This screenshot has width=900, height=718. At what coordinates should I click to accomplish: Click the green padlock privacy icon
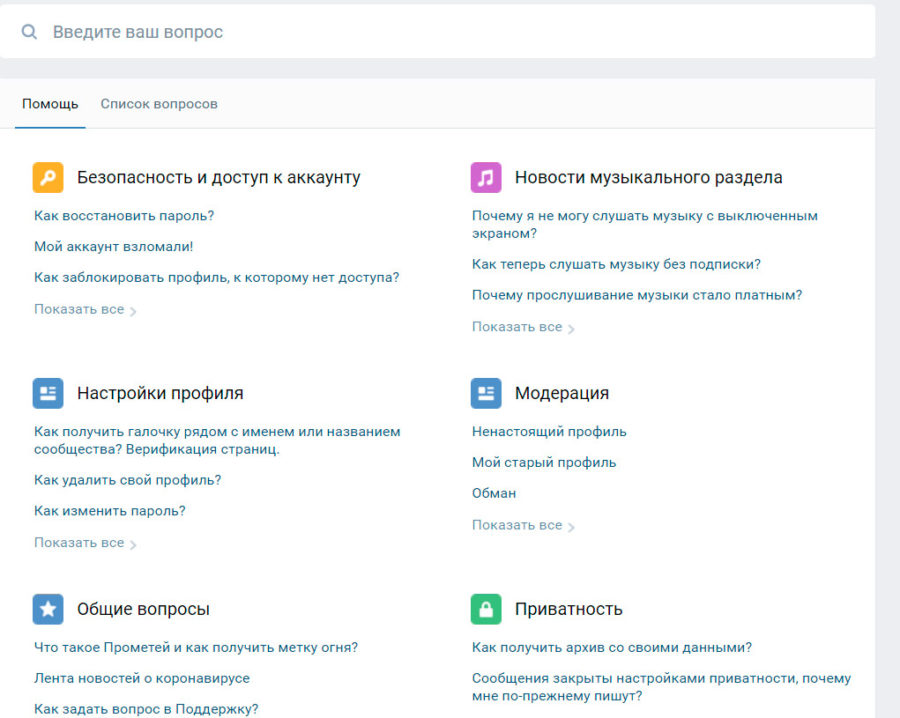(x=486, y=609)
